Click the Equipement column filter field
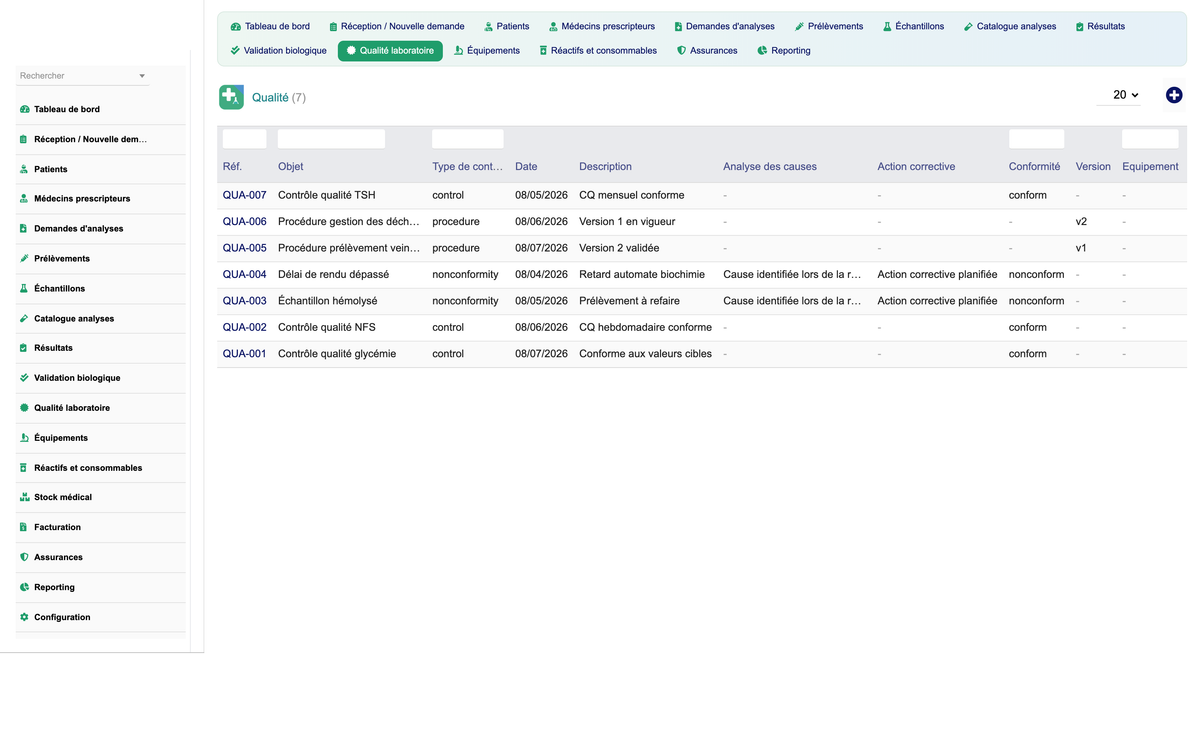 (1150, 139)
